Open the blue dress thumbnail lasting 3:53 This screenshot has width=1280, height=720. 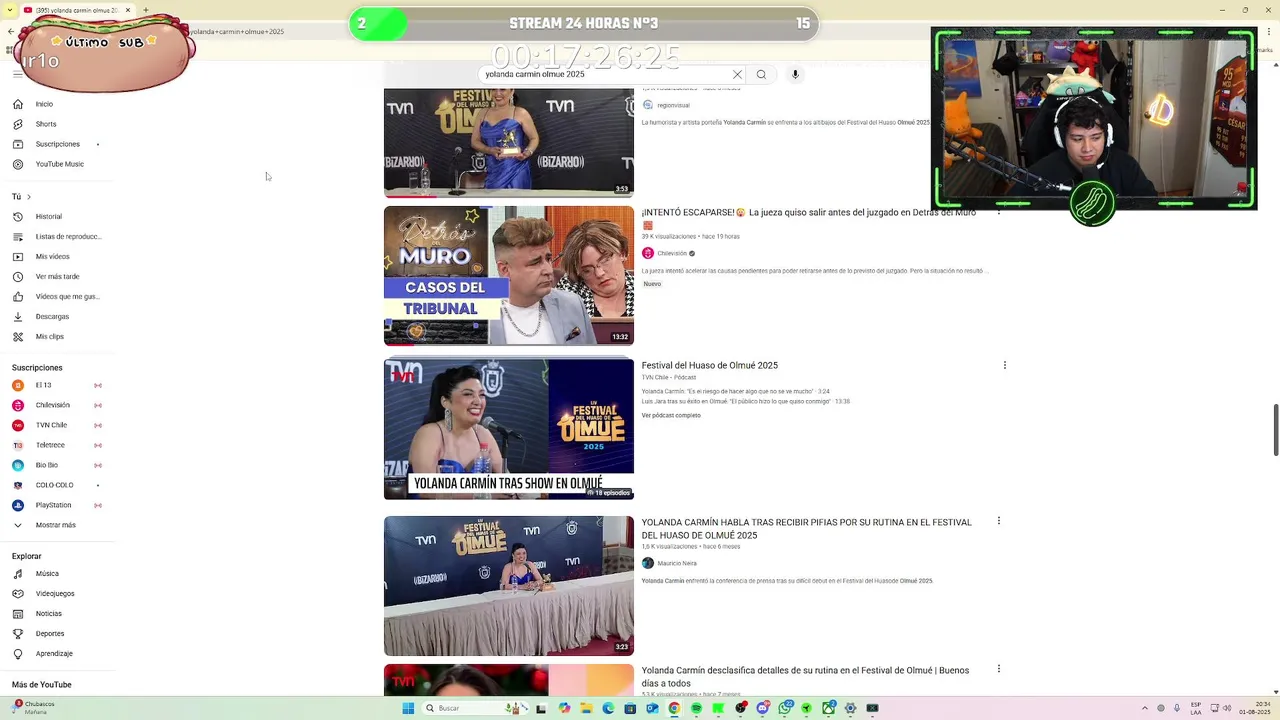pos(509,143)
